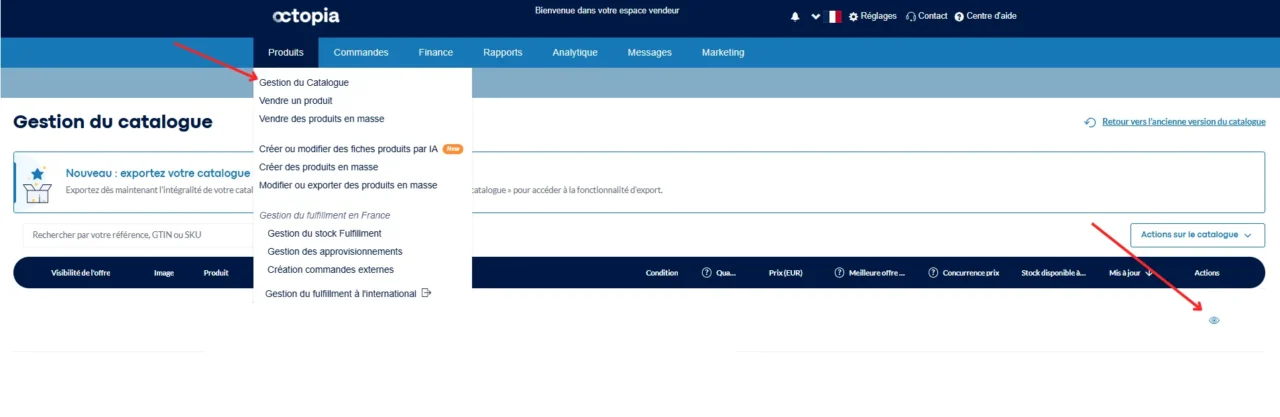
Task: Click the help icon next to Concurrence prix
Action: 933,273
